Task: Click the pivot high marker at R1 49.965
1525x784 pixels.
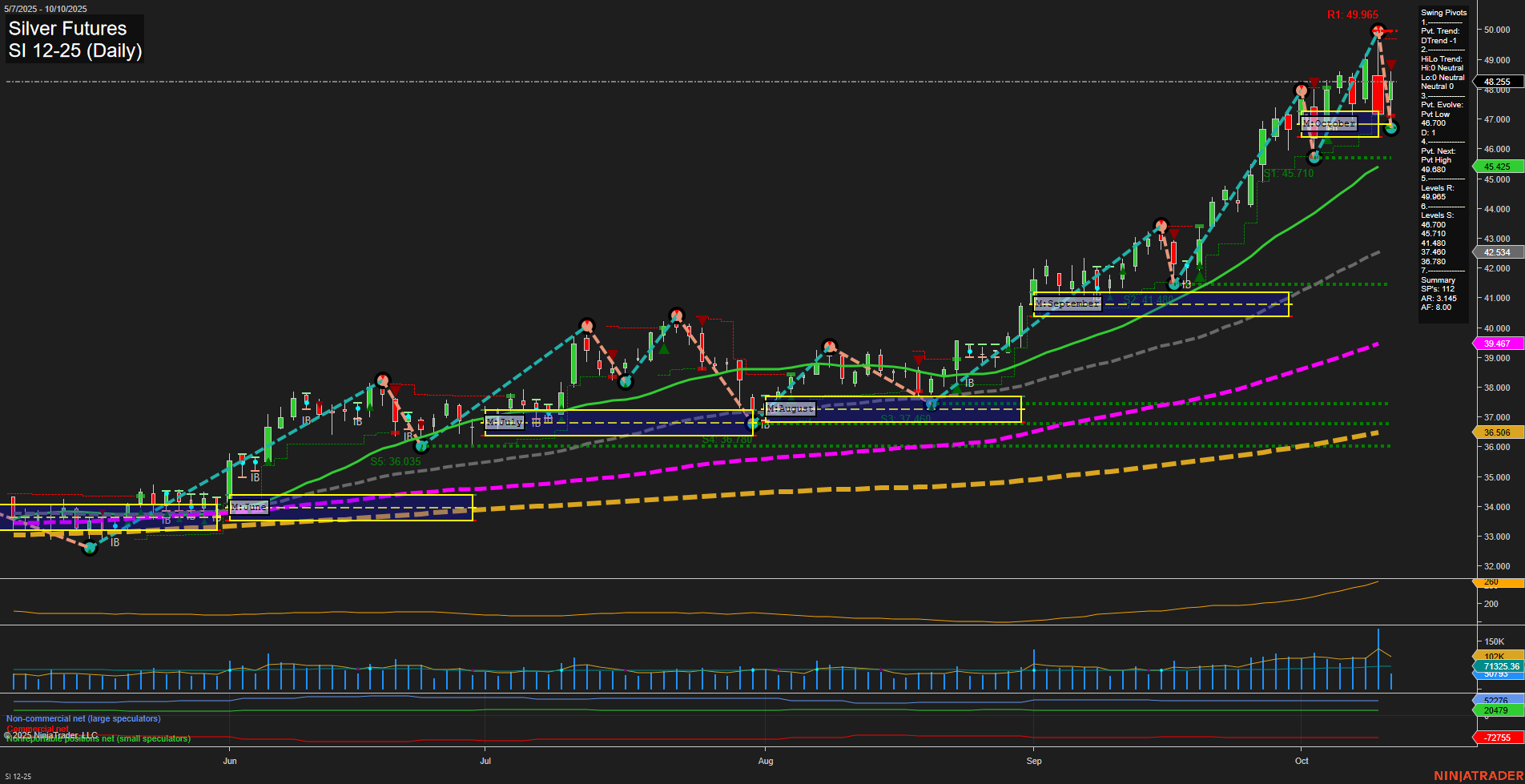Action: coord(1378,30)
